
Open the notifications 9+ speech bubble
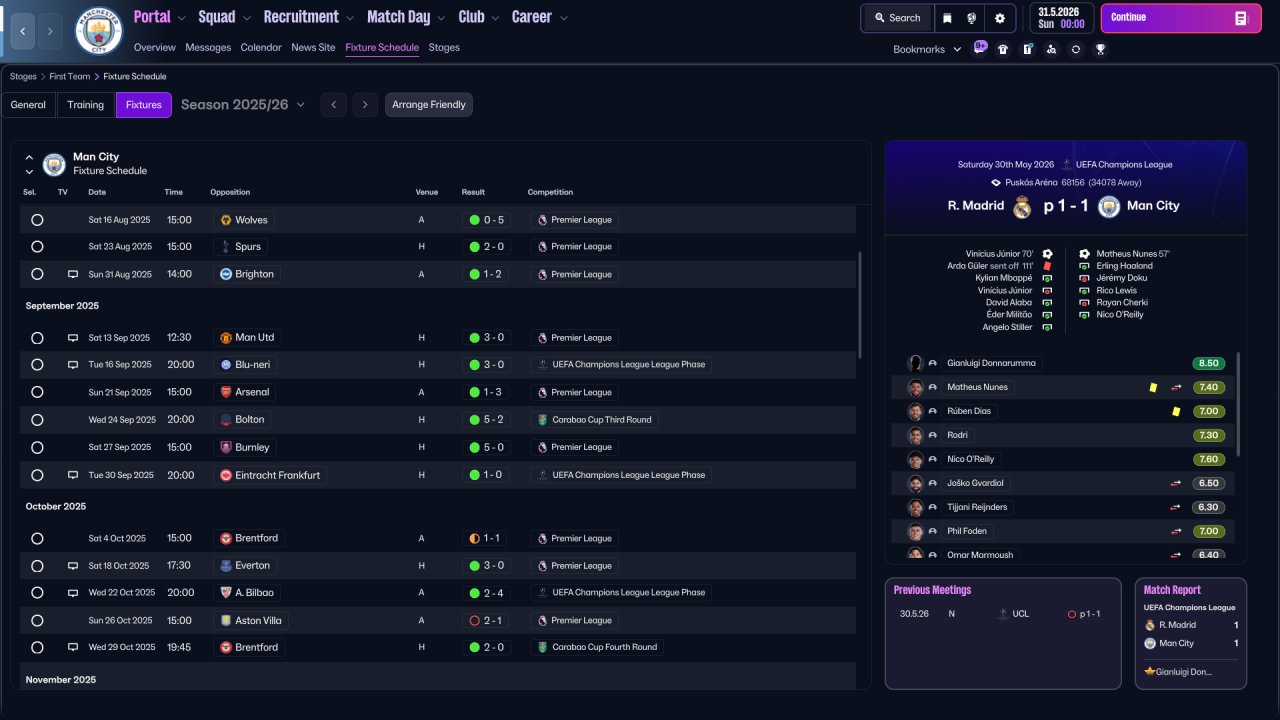[979, 48]
